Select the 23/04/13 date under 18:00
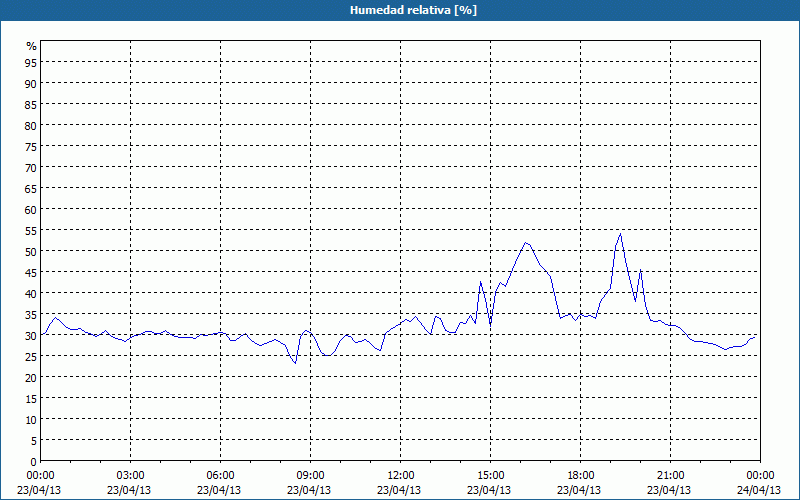Viewport: 800px width, 500px height. [x=579, y=490]
